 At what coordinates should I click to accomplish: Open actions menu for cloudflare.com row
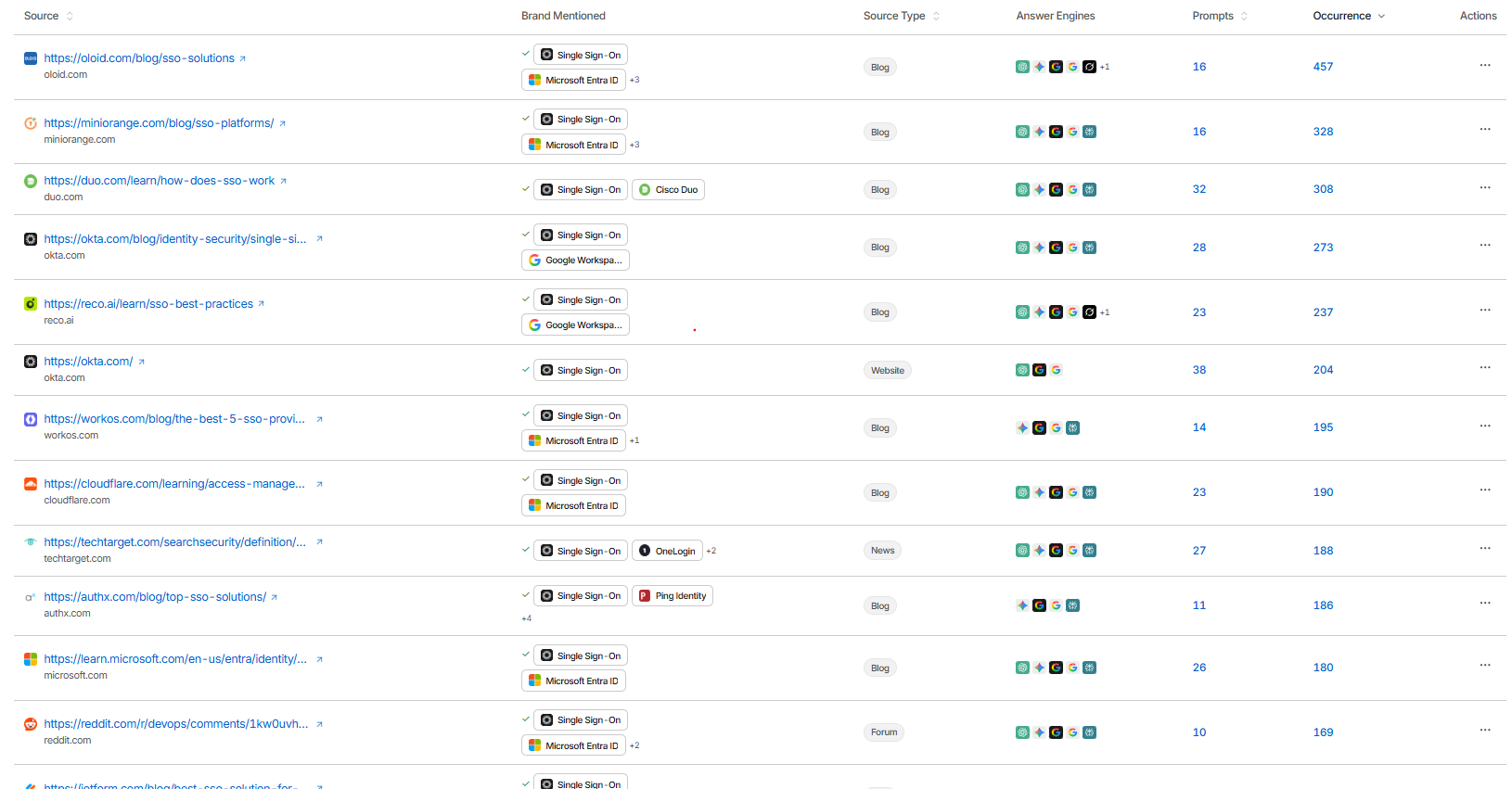(1485, 490)
